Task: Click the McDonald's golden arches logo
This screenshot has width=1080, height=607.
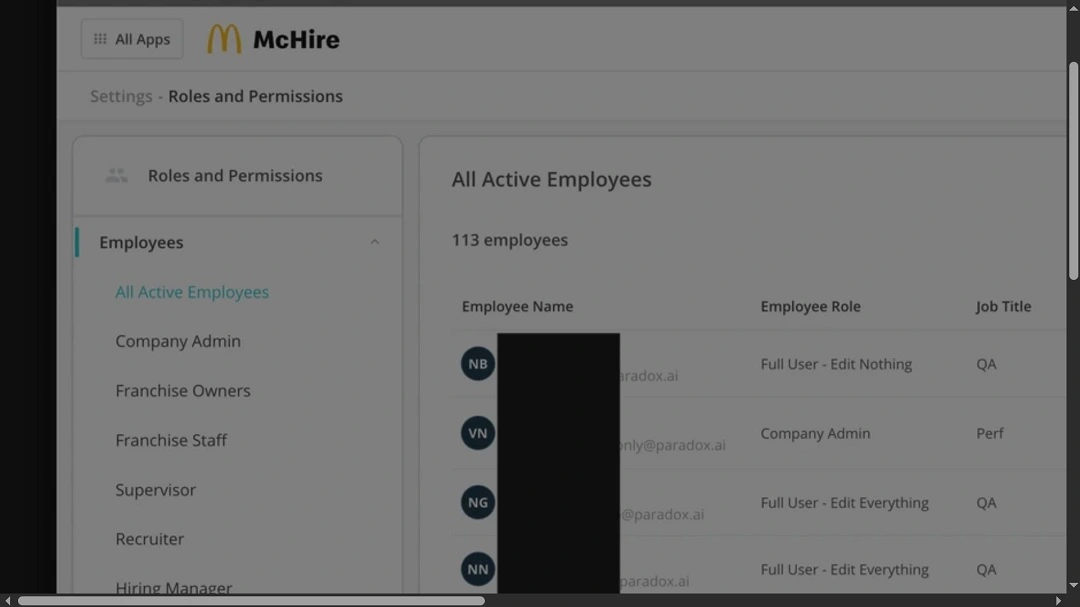Action: tap(224, 39)
